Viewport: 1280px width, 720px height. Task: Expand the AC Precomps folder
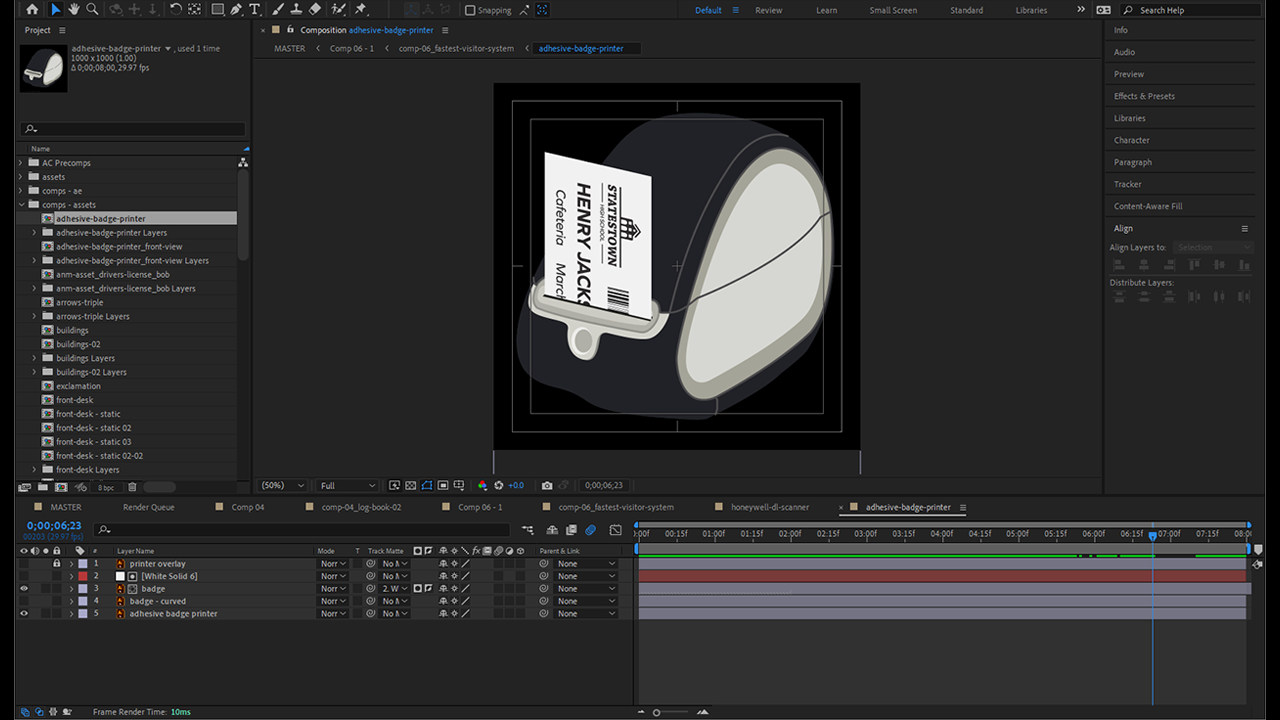click(21, 163)
